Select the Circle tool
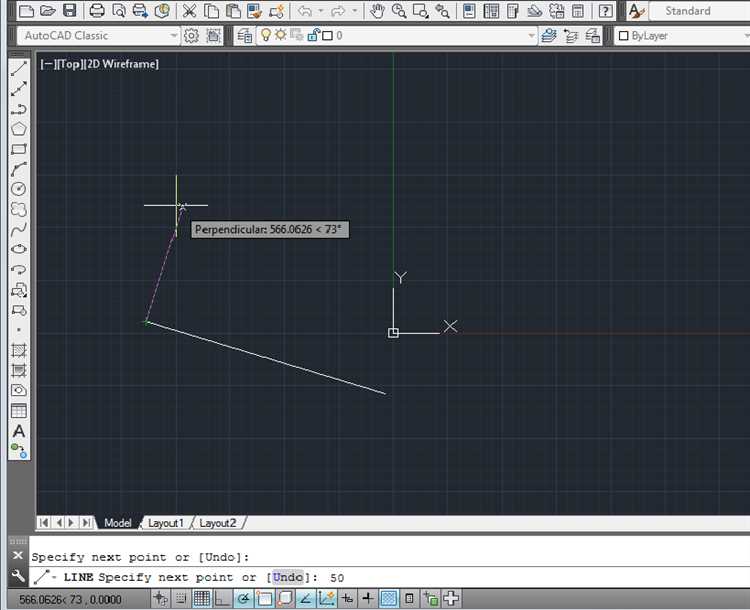Viewport: 750px width, 610px height. tap(19, 189)
